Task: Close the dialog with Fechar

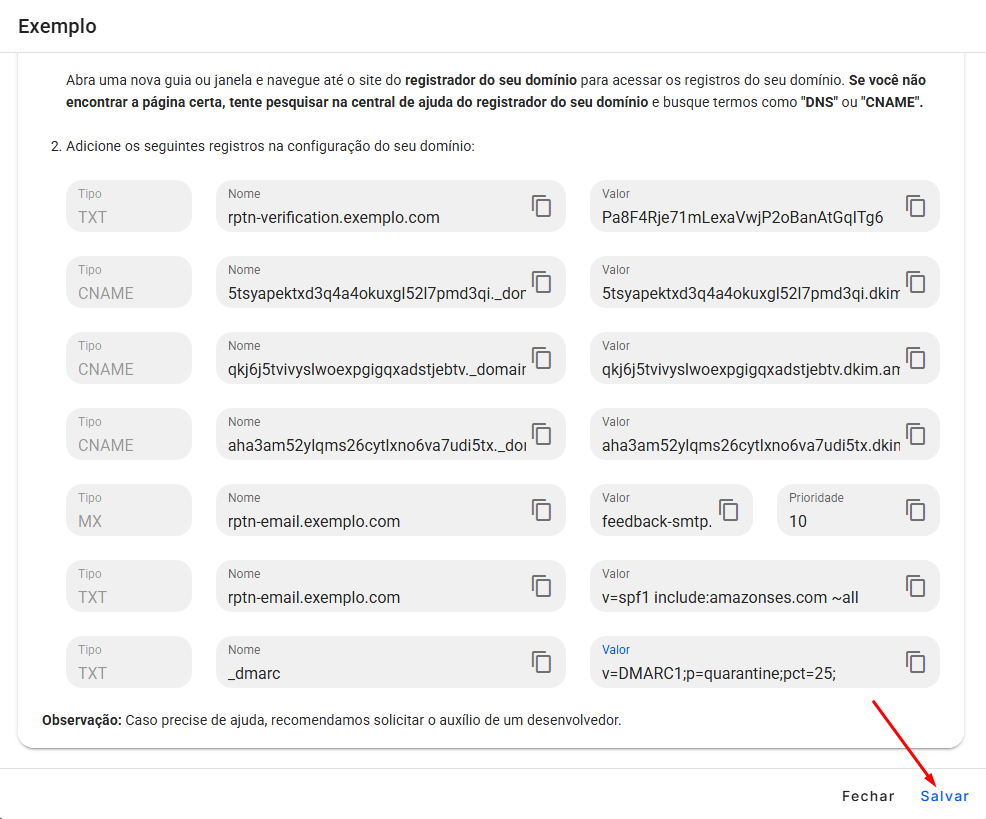Action: coord(868,796)
